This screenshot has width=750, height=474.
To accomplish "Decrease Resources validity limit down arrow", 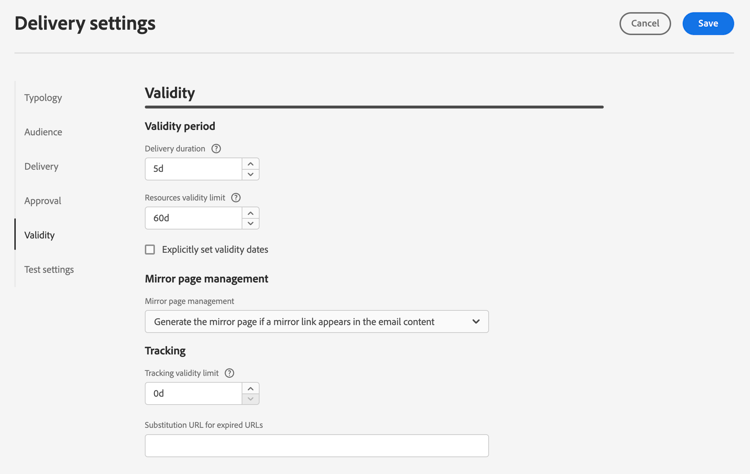I will [x=251, y=223].
